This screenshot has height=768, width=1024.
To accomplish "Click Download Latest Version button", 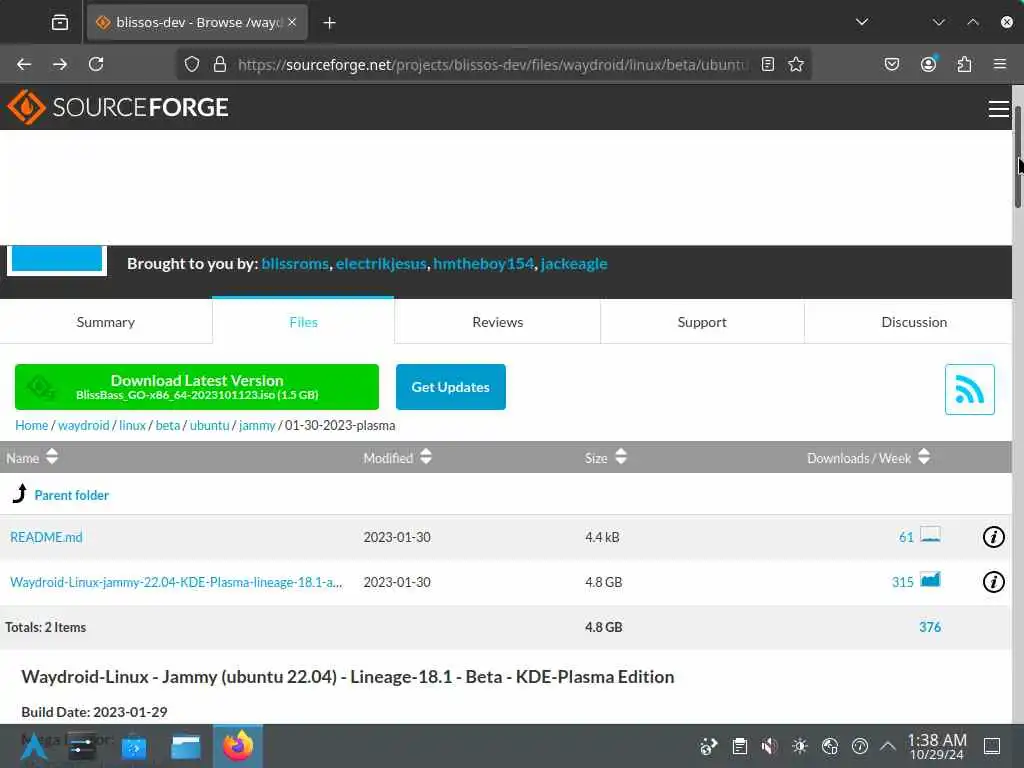I will (x=197, y=387).
